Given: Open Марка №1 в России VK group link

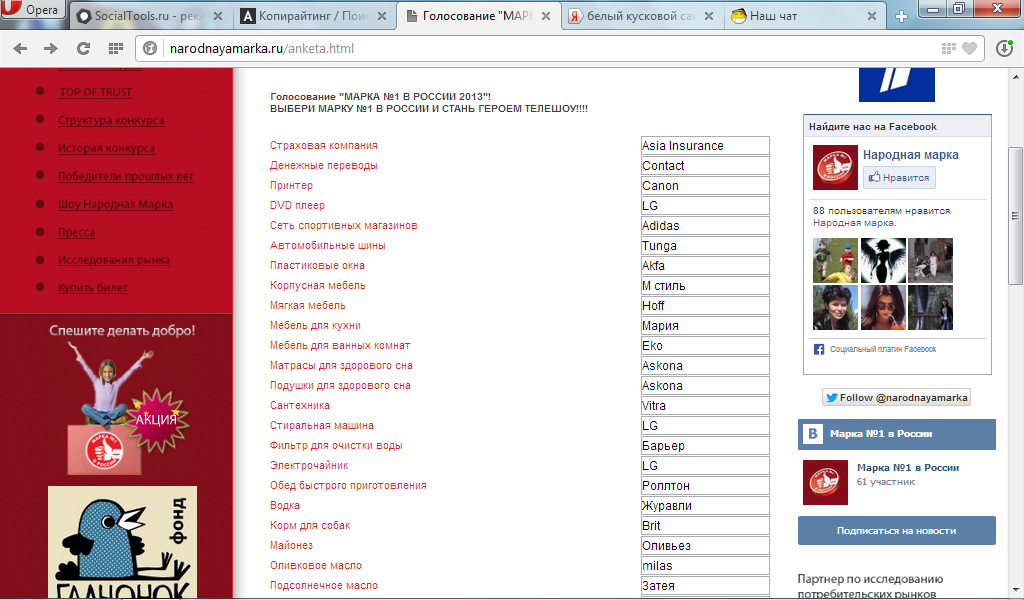Looking at the screenshot, I should [908, 467].
